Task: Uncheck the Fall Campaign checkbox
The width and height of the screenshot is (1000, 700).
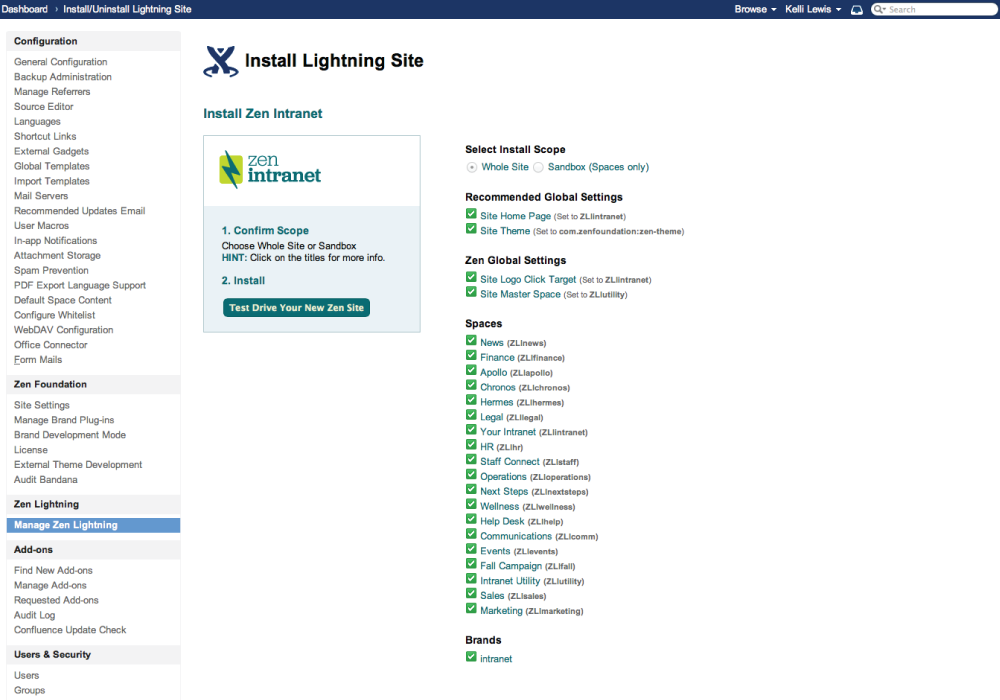Action: pos(471,564)
